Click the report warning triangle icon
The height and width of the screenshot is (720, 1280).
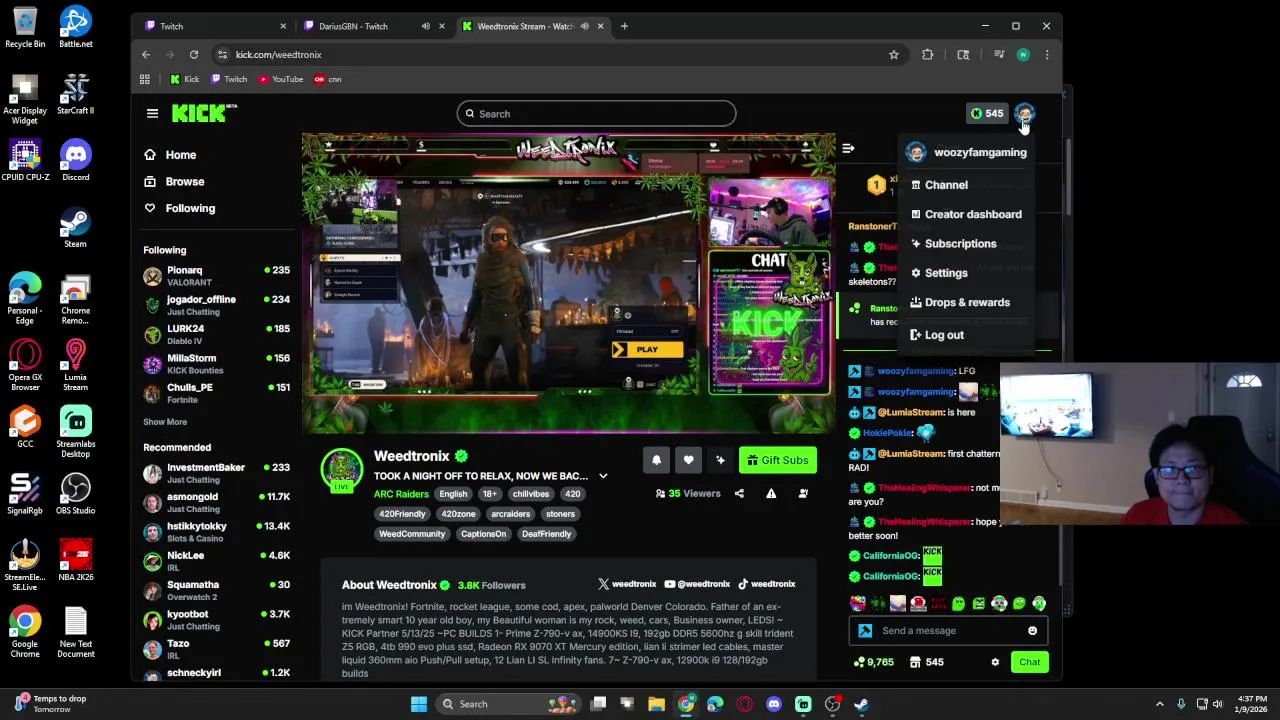(771, 493)
